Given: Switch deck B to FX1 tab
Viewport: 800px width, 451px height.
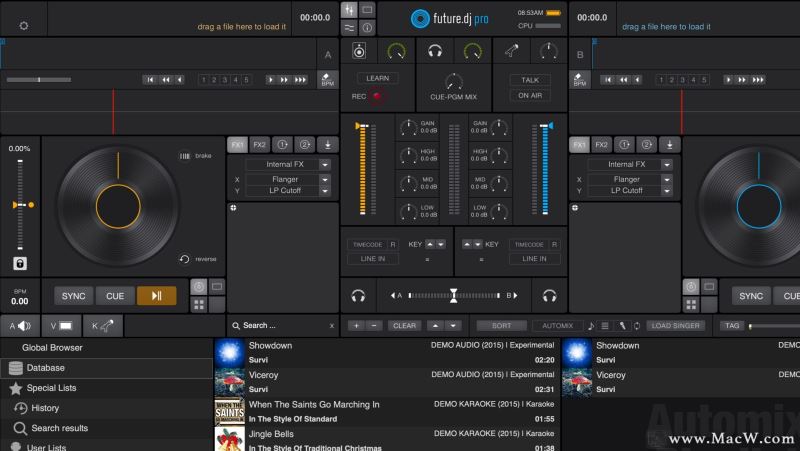Looking at the screenshot, I should 579,145.
